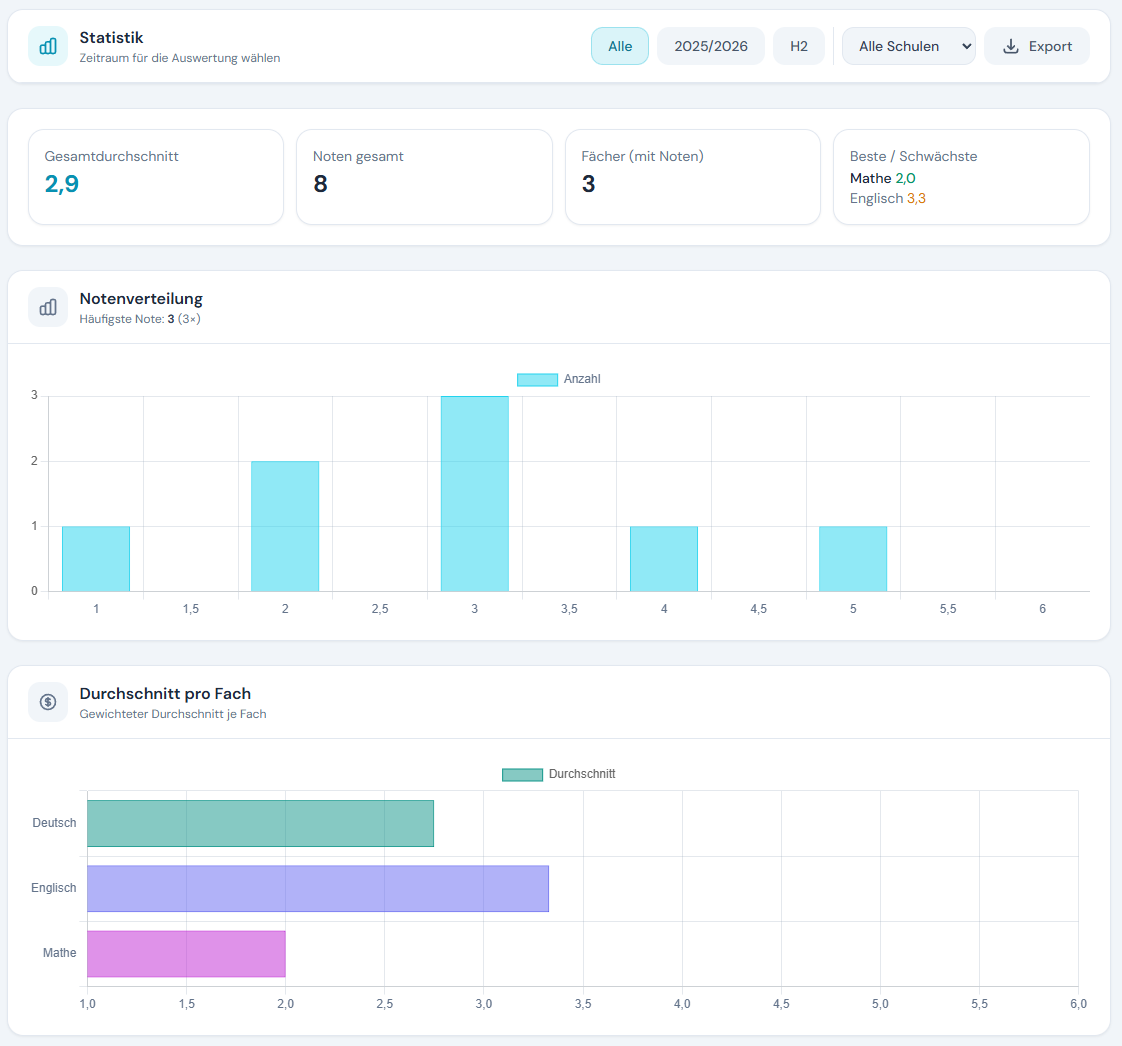Click the Mathe average bar
The width and height of the screenshot is (1122, 1046).
coord(186,954)
